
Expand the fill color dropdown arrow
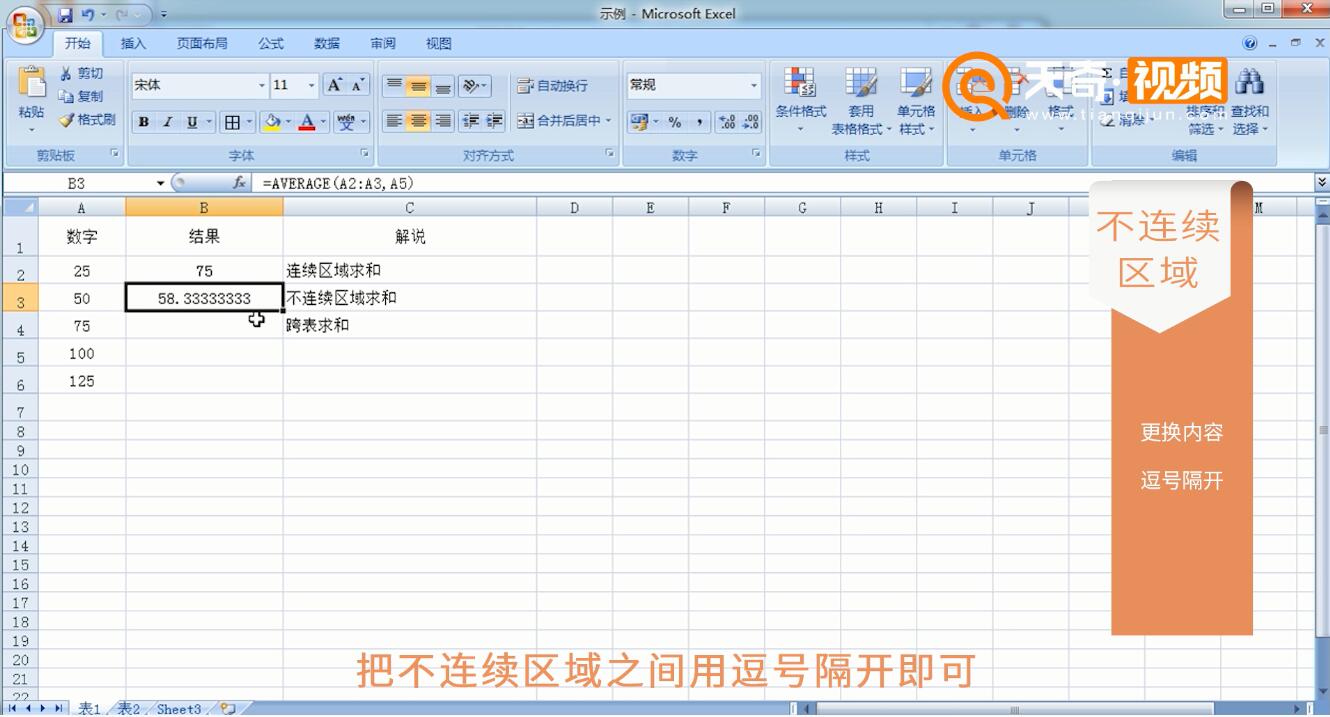coord(288,122)
